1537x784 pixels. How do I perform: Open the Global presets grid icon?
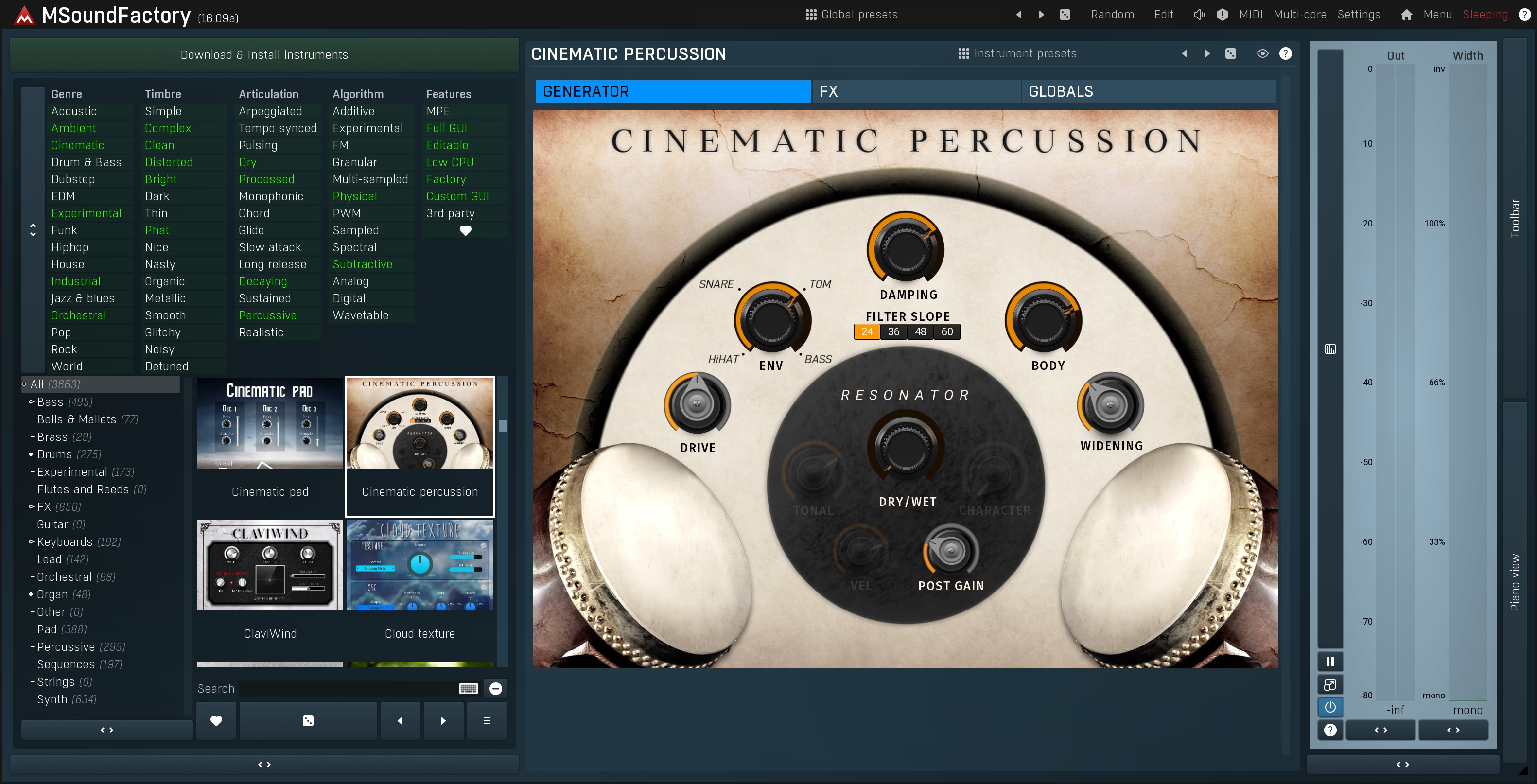click(x=810, y=14)
